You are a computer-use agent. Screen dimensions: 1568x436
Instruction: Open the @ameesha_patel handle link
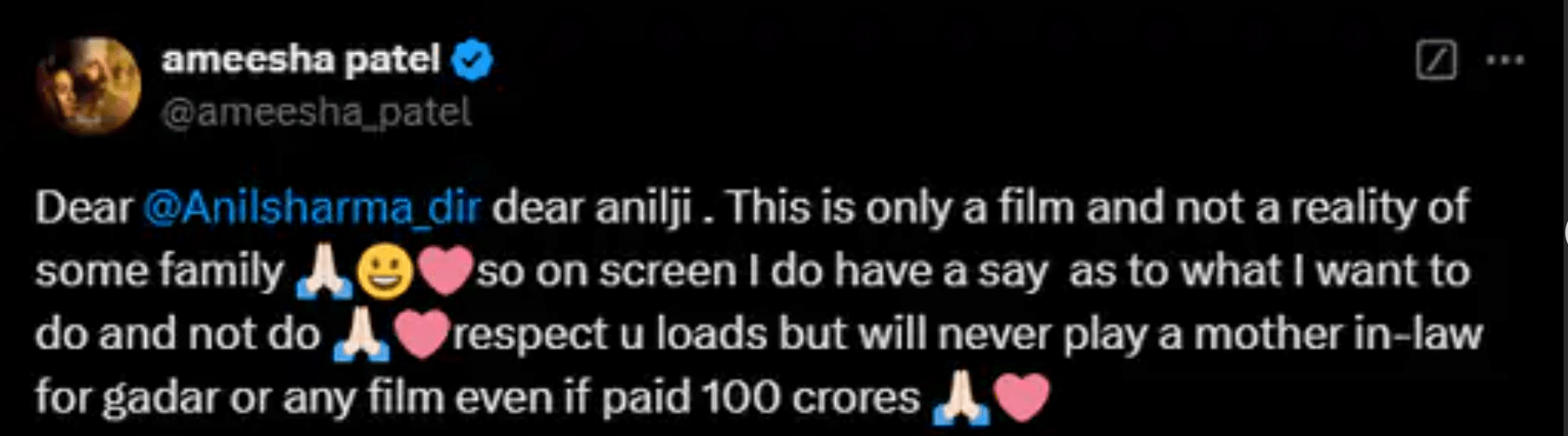316,112
